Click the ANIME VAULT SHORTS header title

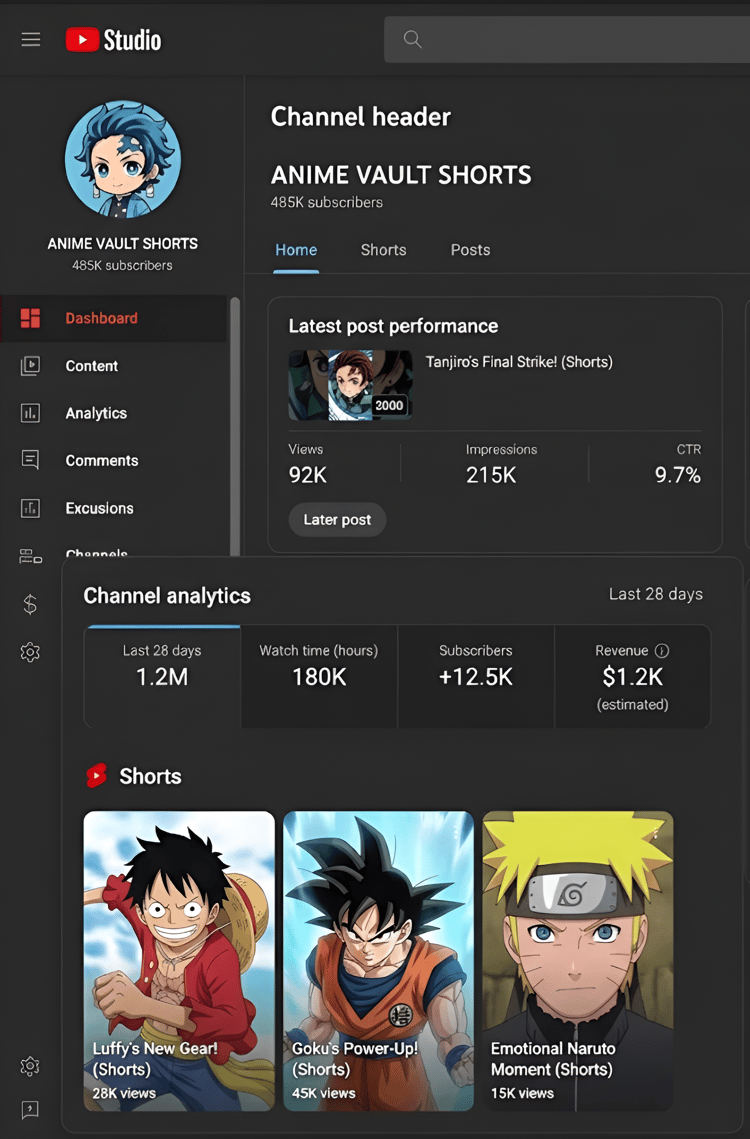pyautogui.click(x=401, y=175)
